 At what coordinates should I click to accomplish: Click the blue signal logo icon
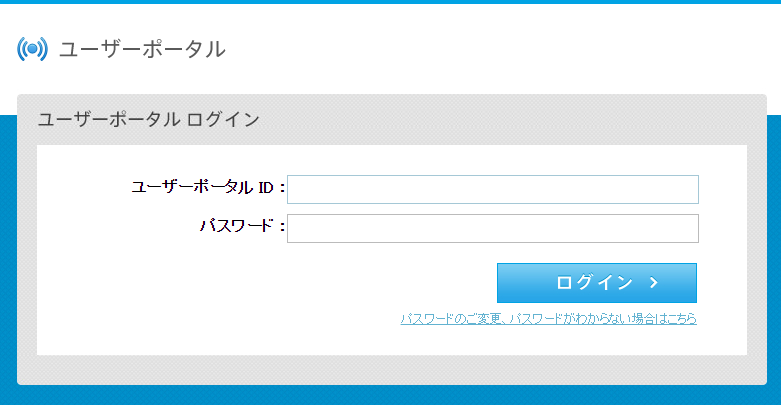(x=32, y=48)
